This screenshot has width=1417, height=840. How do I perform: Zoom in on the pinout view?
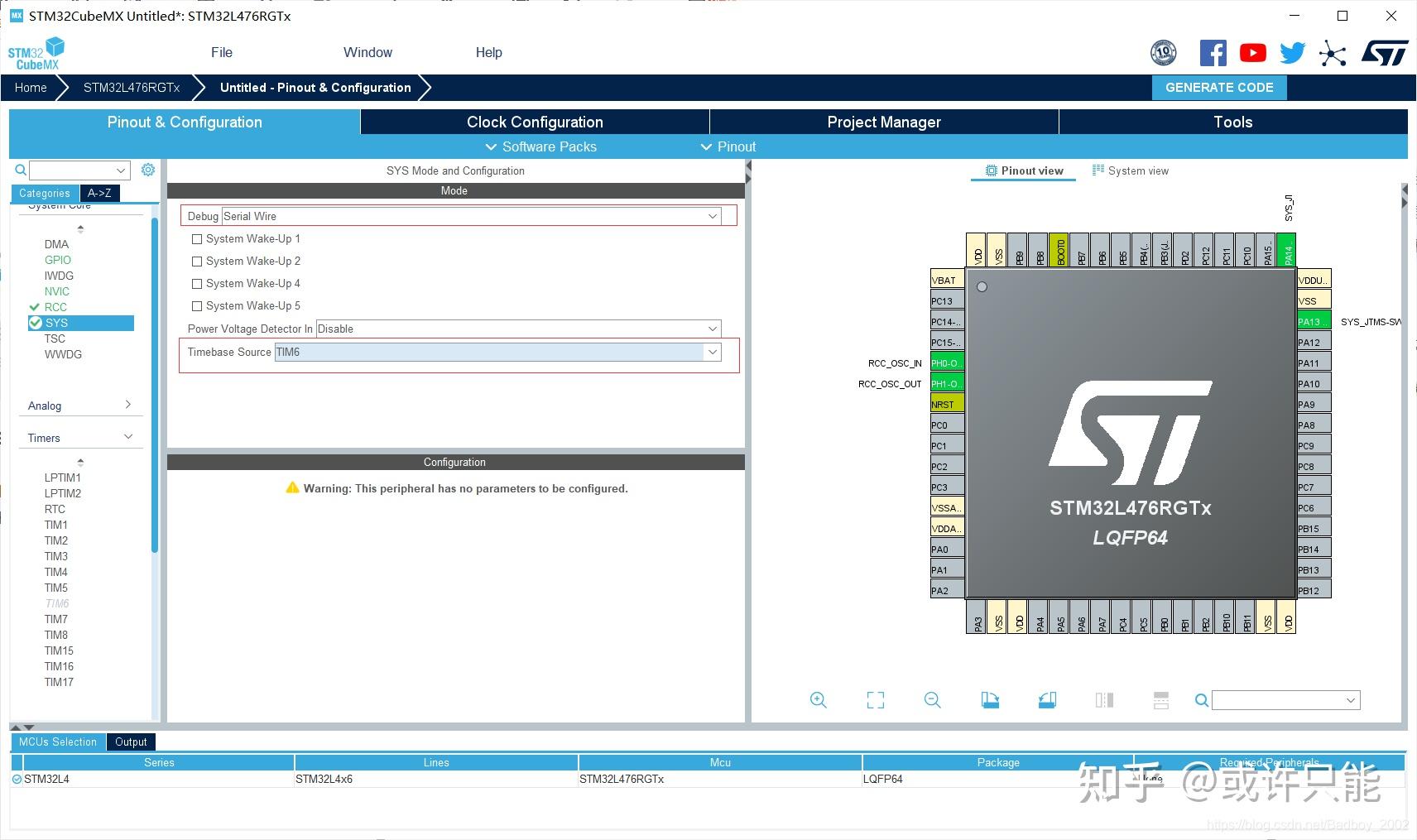pos(818,699)
